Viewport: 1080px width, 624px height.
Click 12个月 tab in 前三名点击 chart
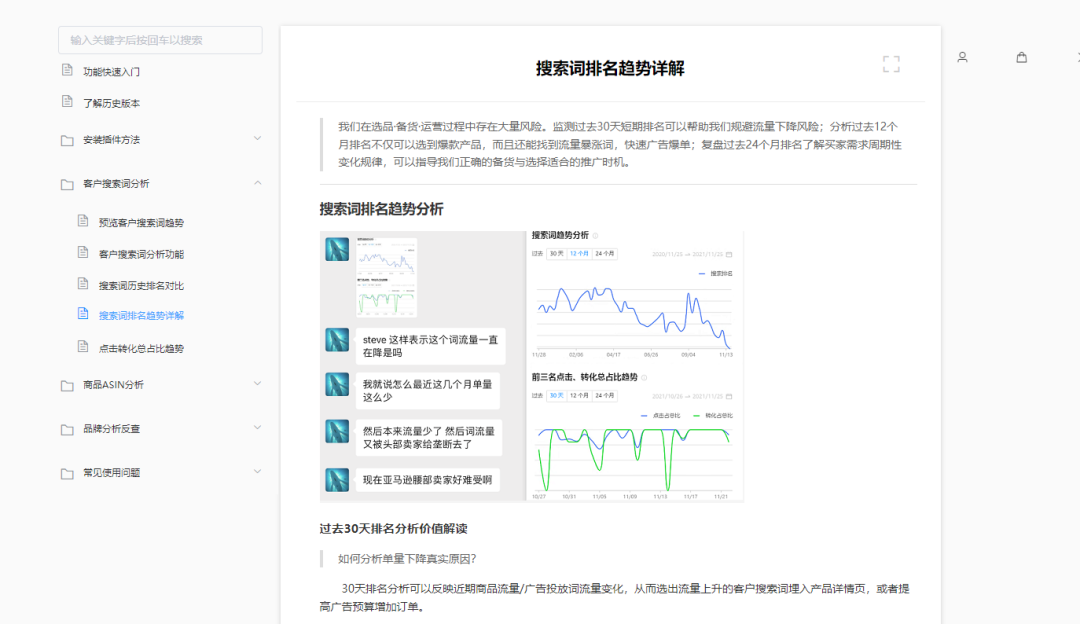point(579,395)
